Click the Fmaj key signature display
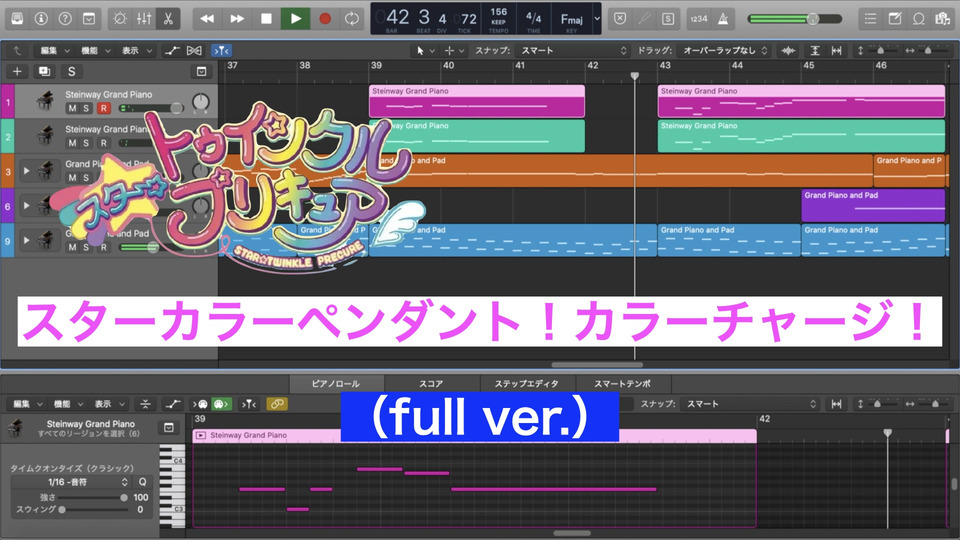Screen dimensions: 960x540 (x=571, y=19)
